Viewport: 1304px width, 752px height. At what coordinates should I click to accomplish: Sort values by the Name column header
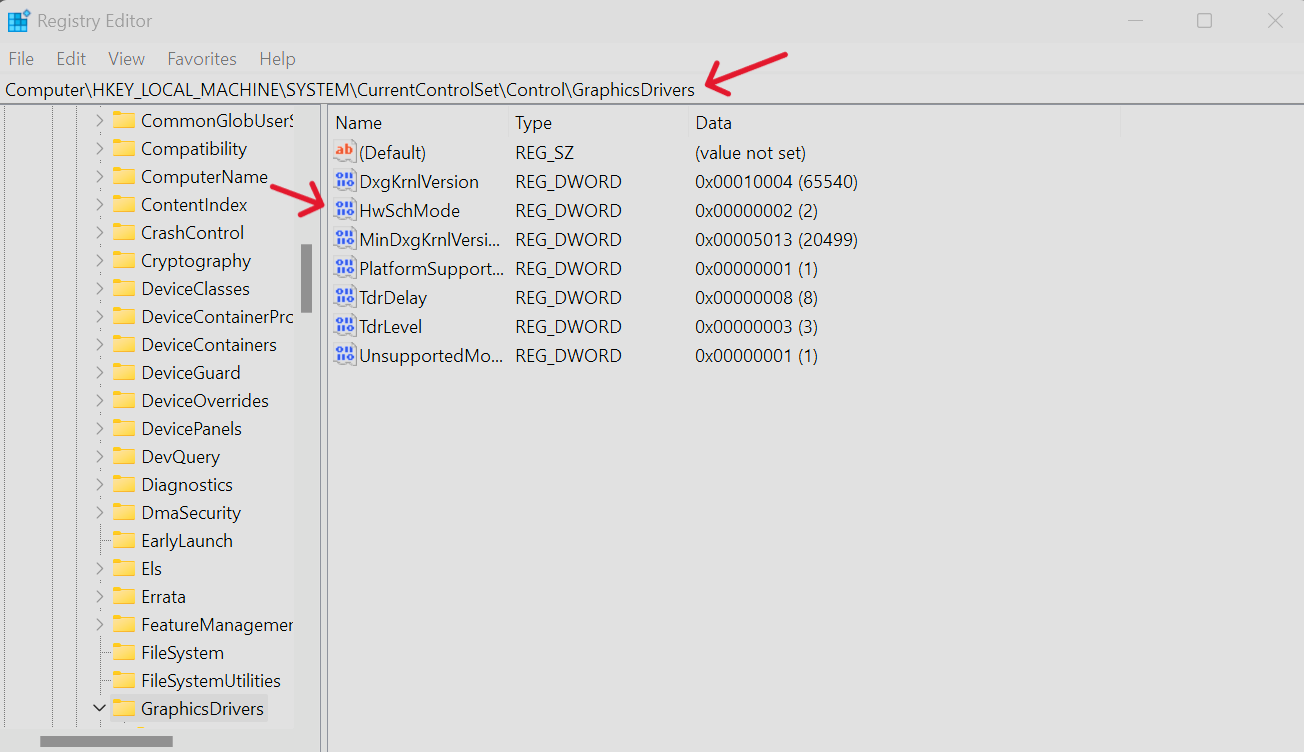pyautogui.click(x=418, y=123)
